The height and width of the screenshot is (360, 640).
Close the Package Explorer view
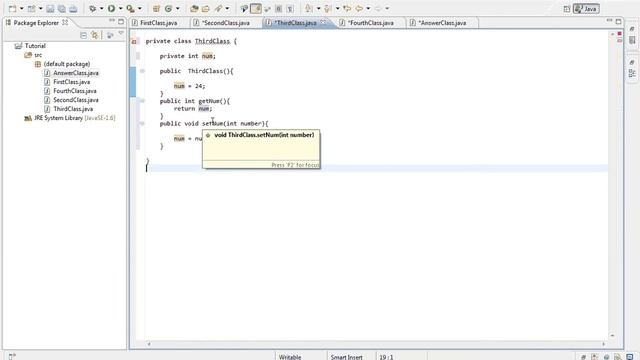pos(65,22)
